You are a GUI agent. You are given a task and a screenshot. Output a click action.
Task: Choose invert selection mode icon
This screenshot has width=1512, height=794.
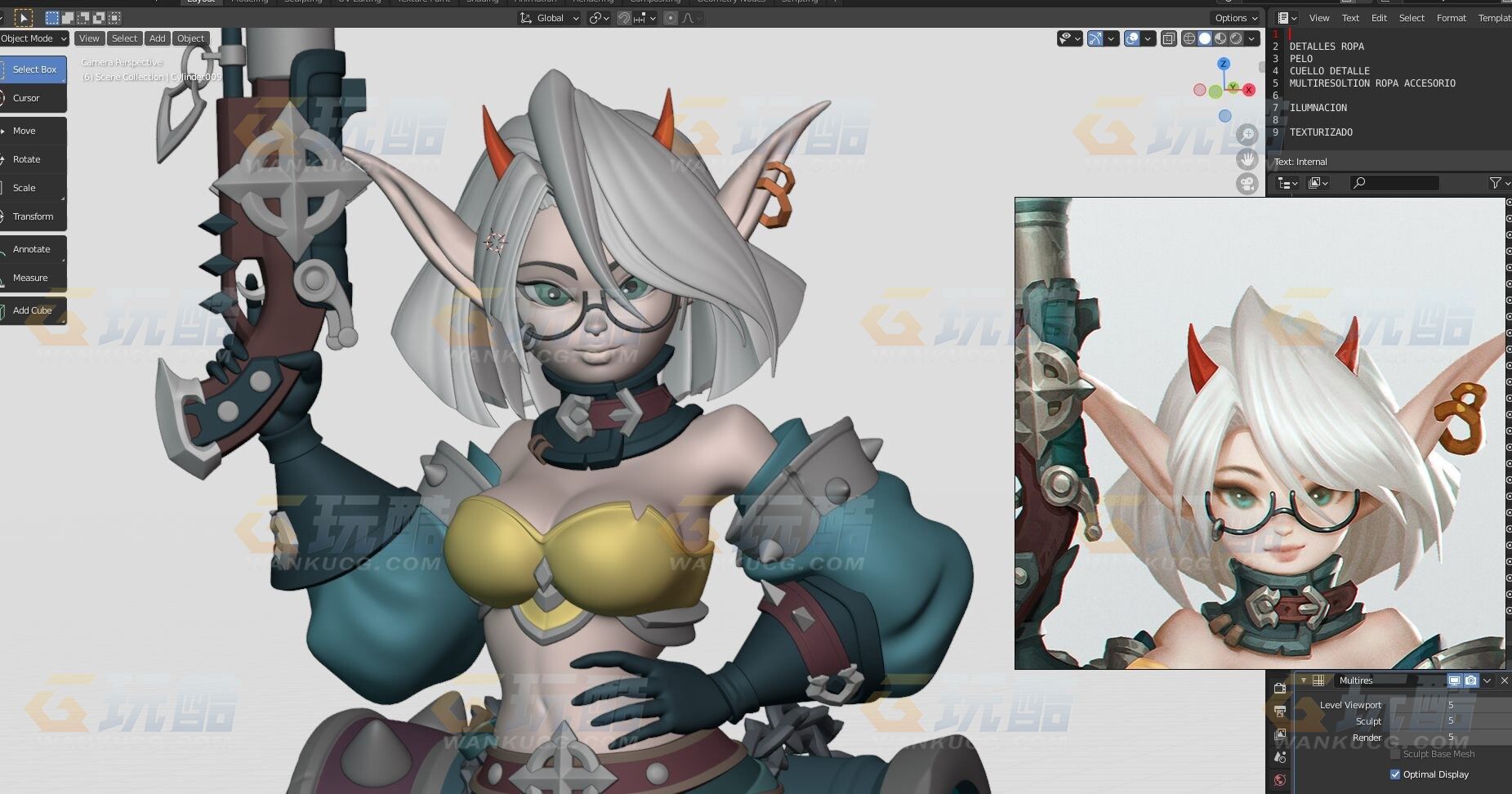(99, 17)
